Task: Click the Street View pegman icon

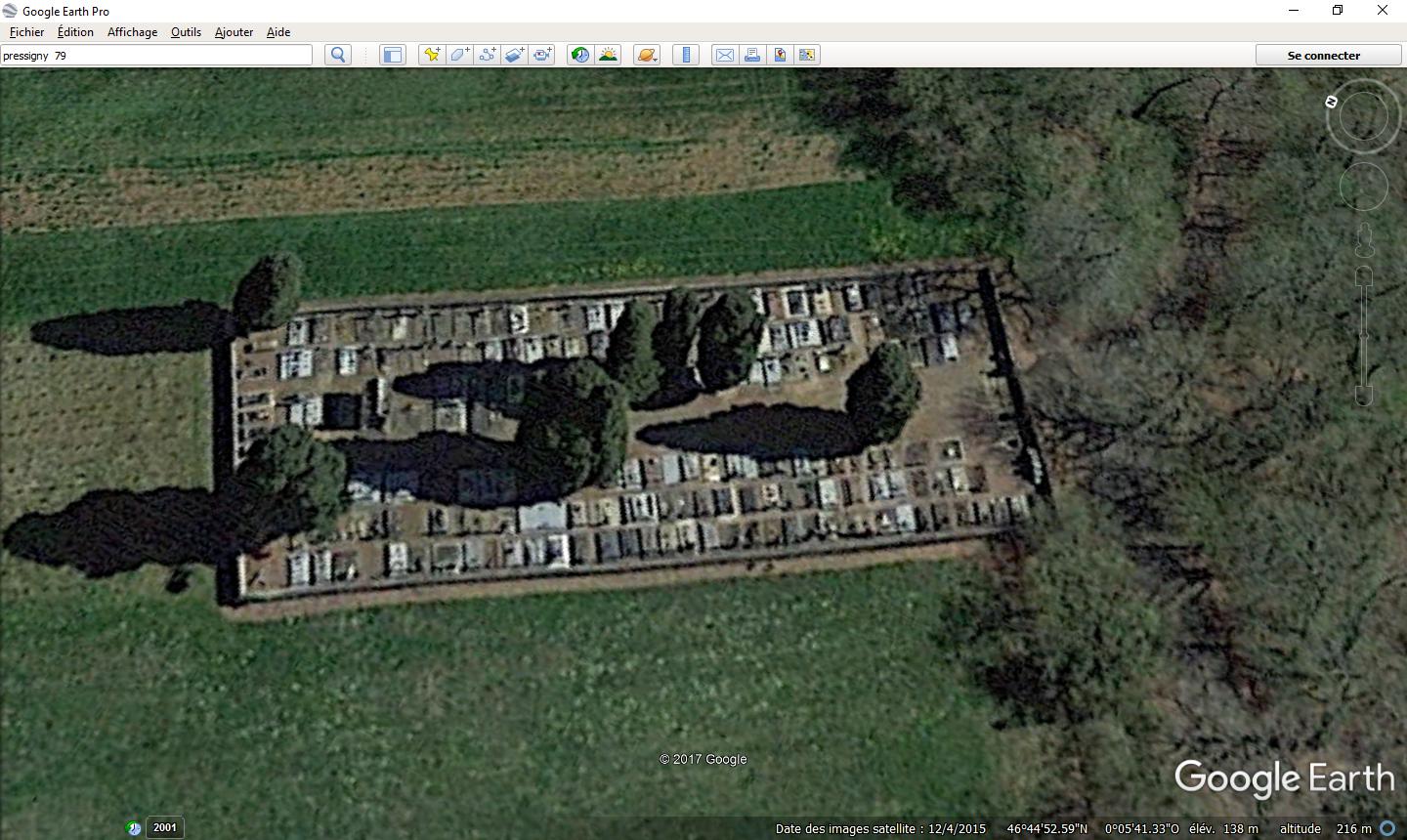Action: tap(1364, 240)
